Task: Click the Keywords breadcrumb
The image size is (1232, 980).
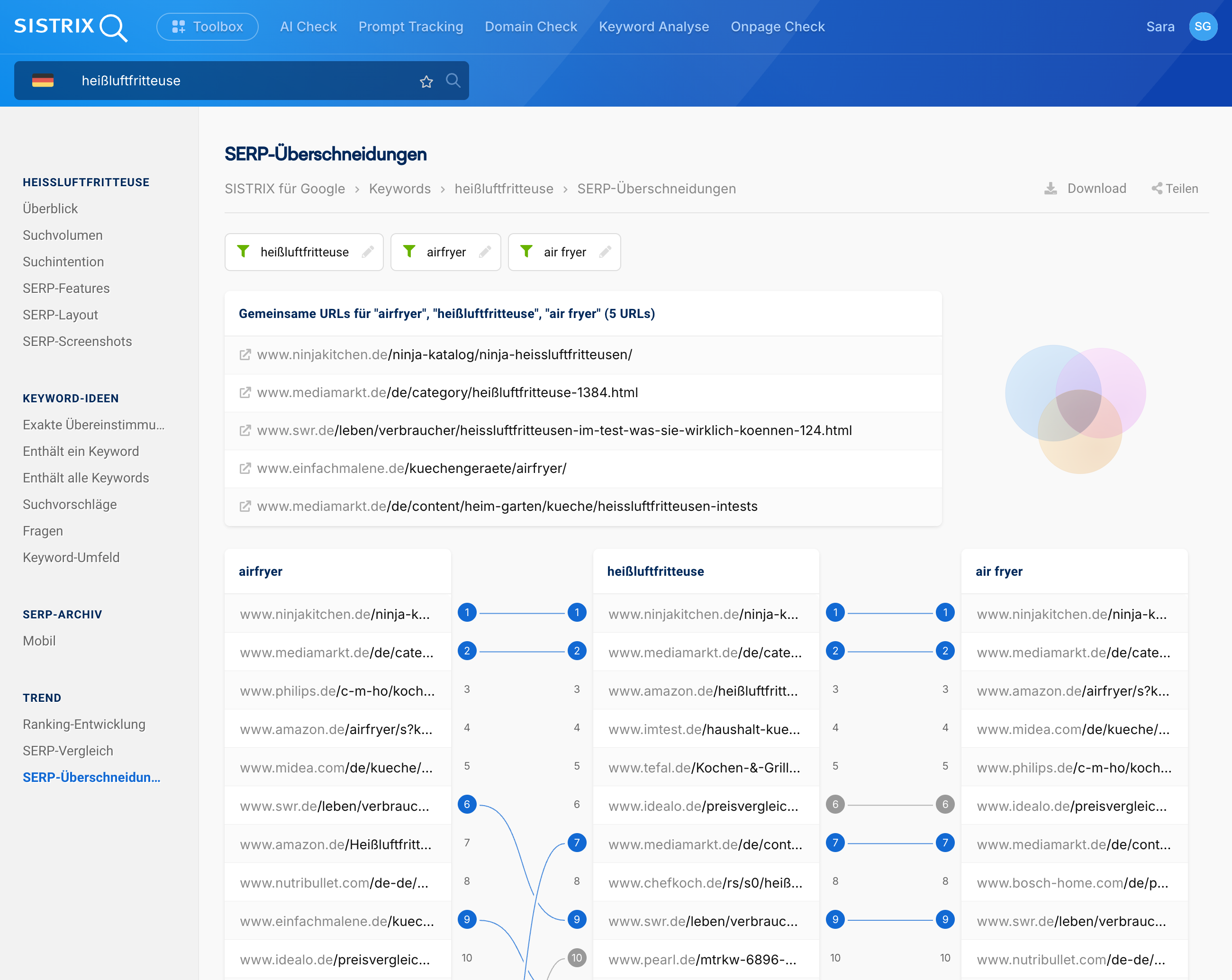Action: [400, 189]
